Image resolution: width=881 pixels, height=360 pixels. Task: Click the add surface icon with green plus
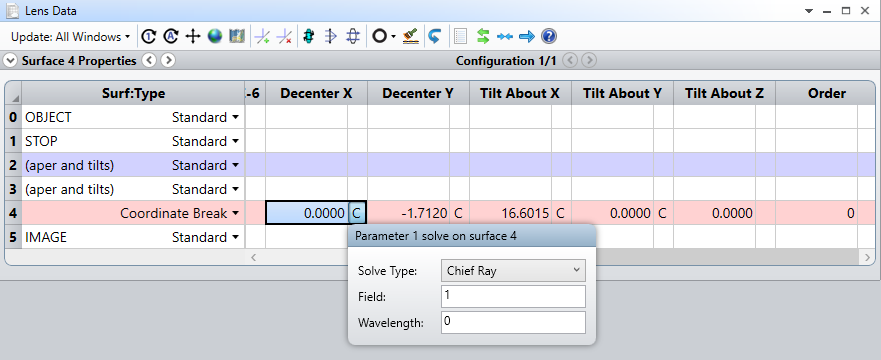262,37
